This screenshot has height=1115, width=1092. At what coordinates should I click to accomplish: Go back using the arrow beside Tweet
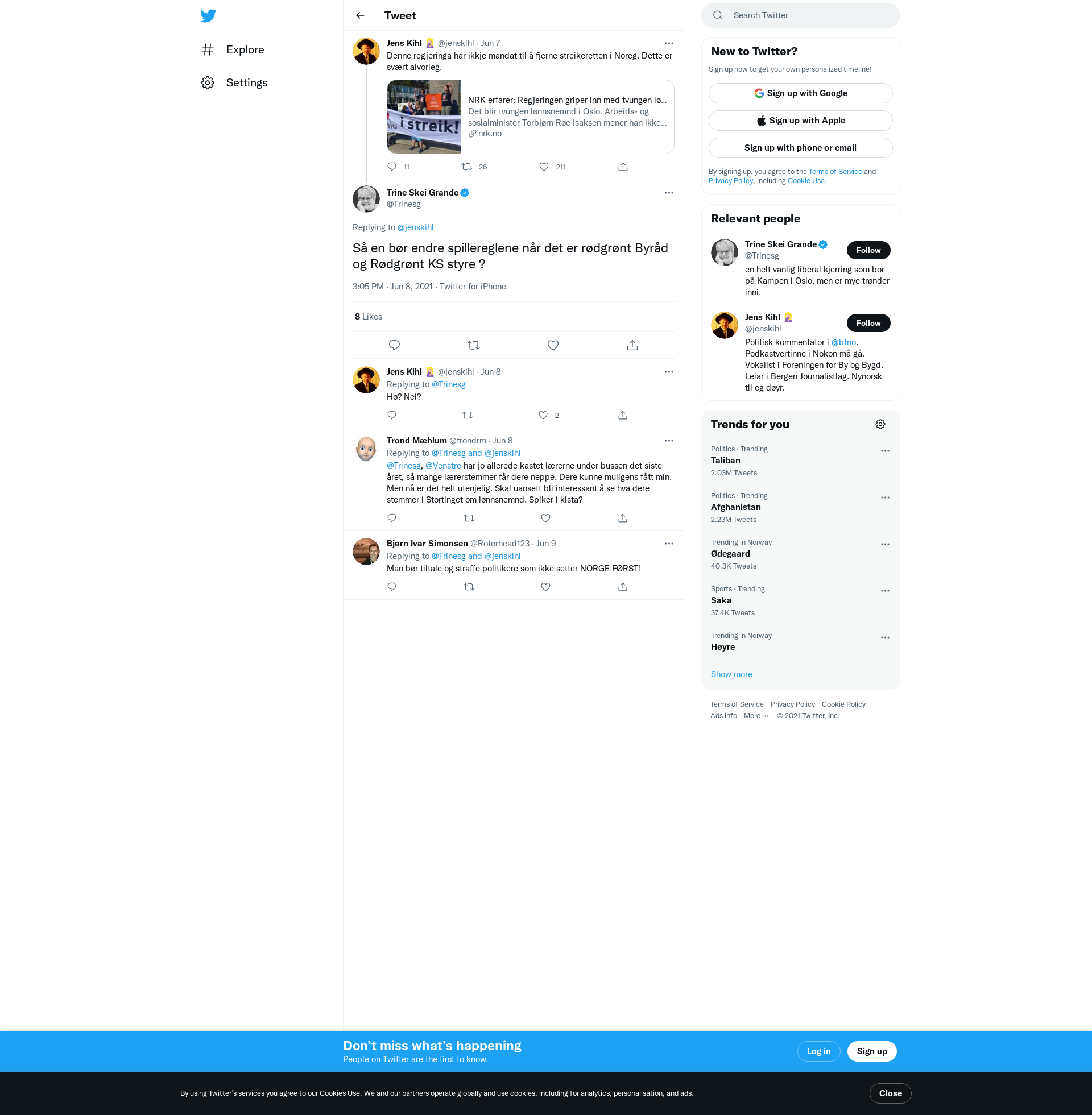click(x=360, y=15)
